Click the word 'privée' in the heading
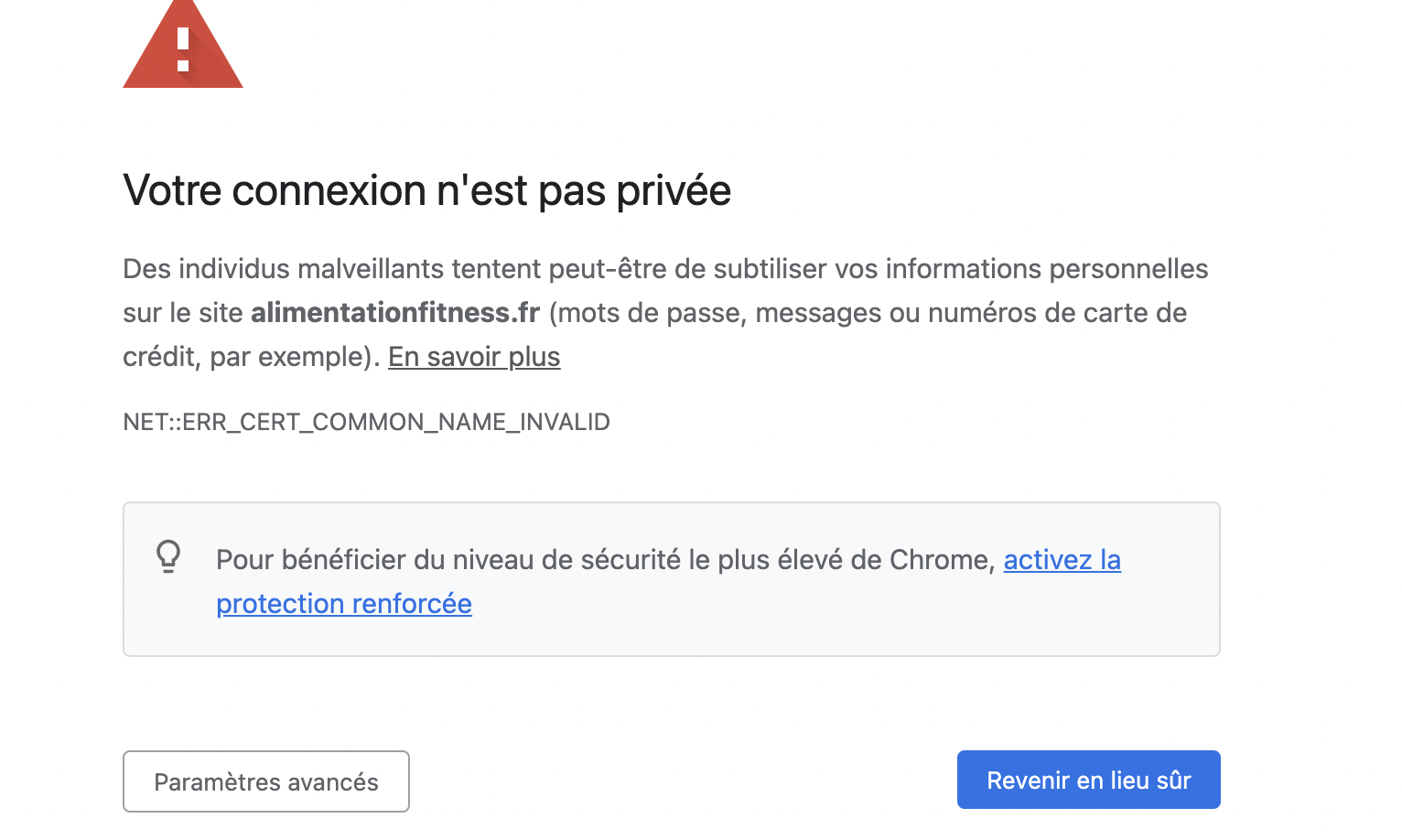Screen dimensions: 1402x840 pos(673,190)
